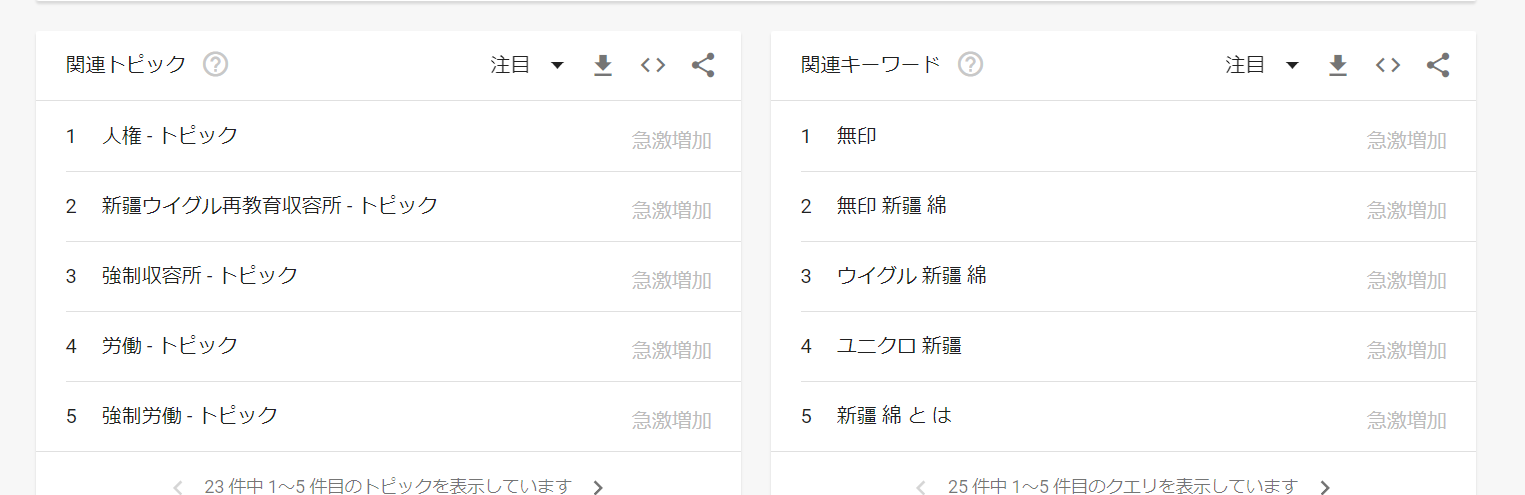Open the ユニクロ 新疆 keyword
The height and width of the screenshot is (495, 1525).
(1123, 346)
